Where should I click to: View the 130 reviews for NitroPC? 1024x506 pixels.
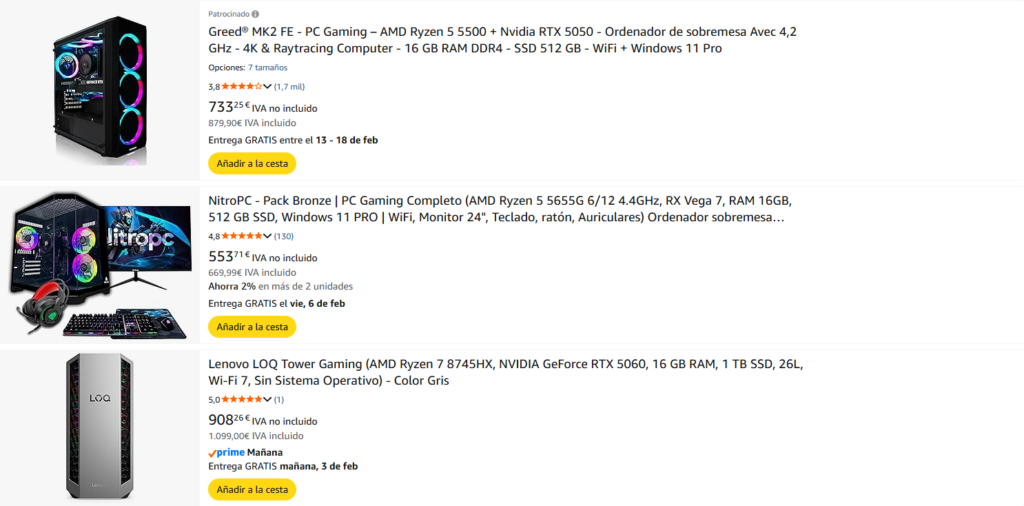tap(284, 237)
